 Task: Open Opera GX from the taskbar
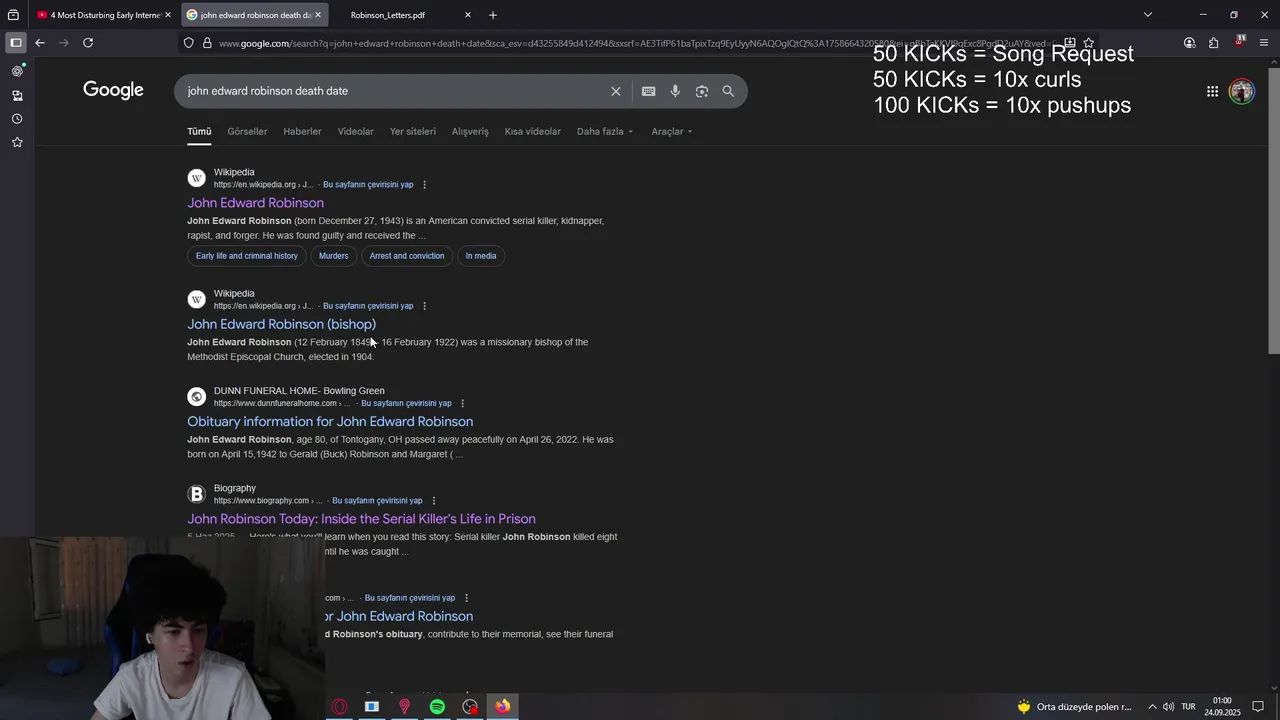click(339, 707)
